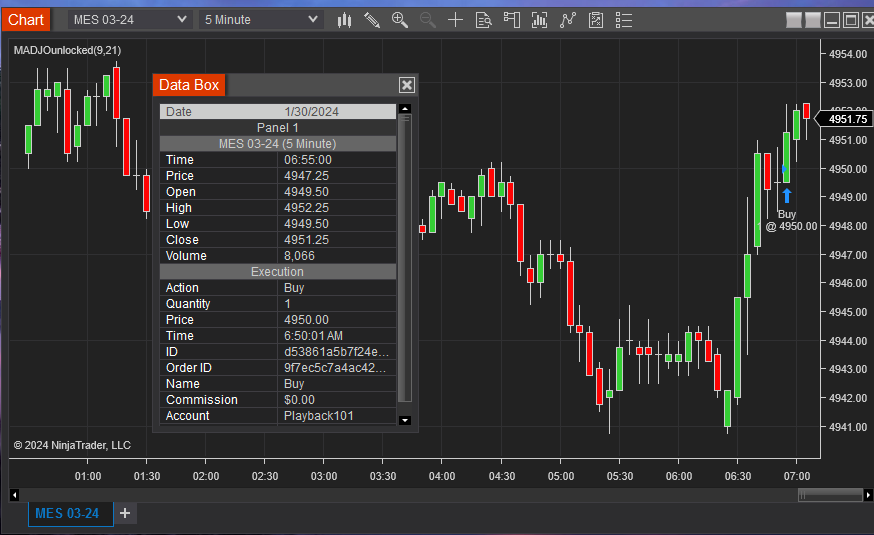Select the Zoom In magnifier tool
The width and height of the screenshot is (874, 535).
[400, 21]
